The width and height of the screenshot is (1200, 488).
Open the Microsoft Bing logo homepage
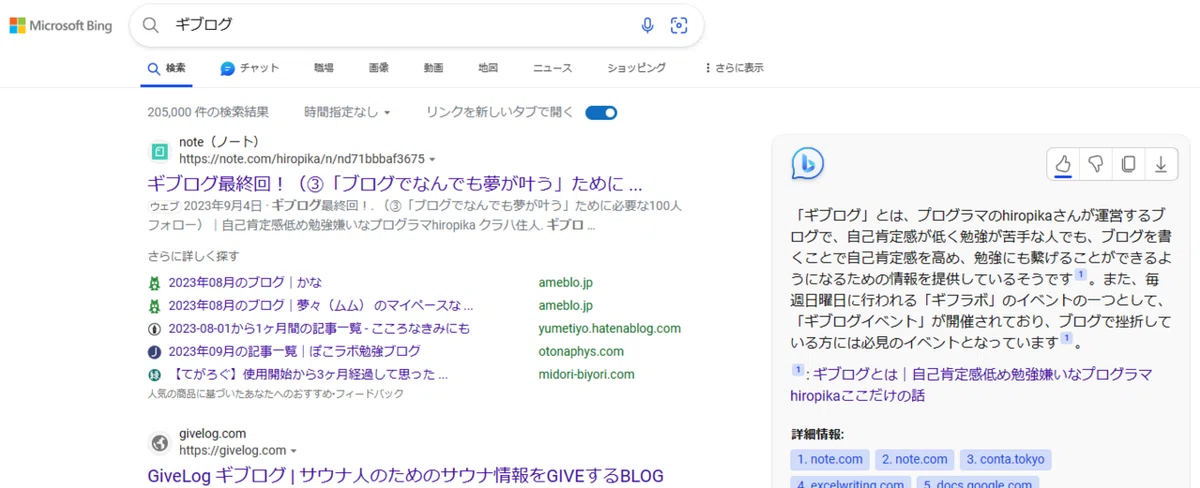pyautogui.click(x=61, y=25)
